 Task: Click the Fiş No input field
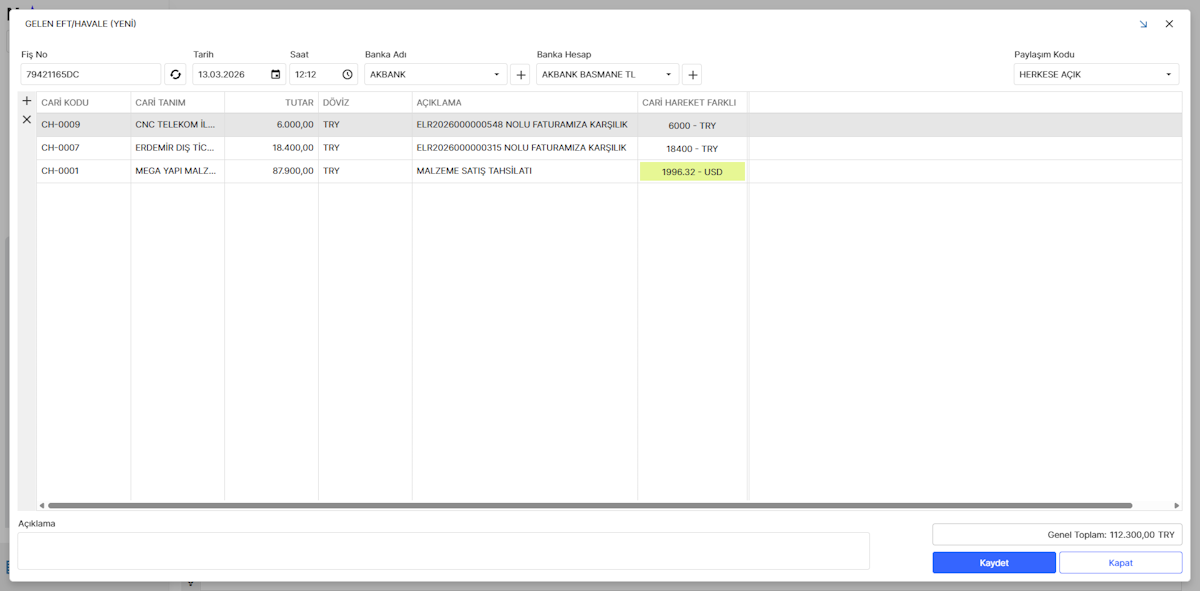pyautogui.click(x=90, y=74)
